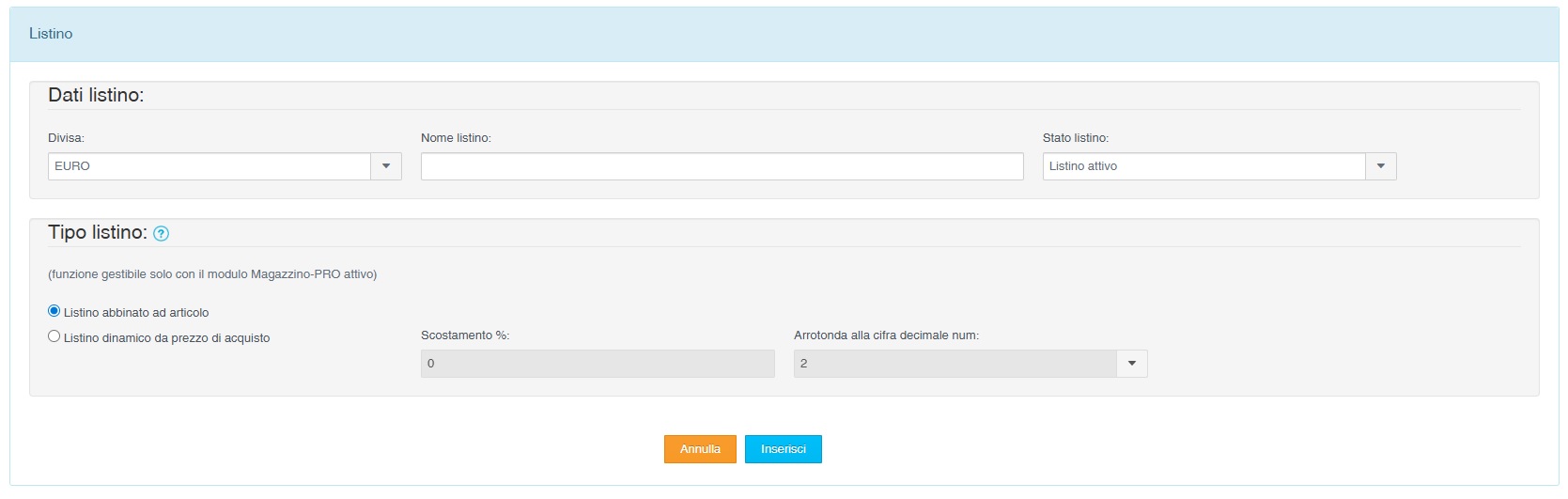Click the Scostamento % input box

coord(598,364)
